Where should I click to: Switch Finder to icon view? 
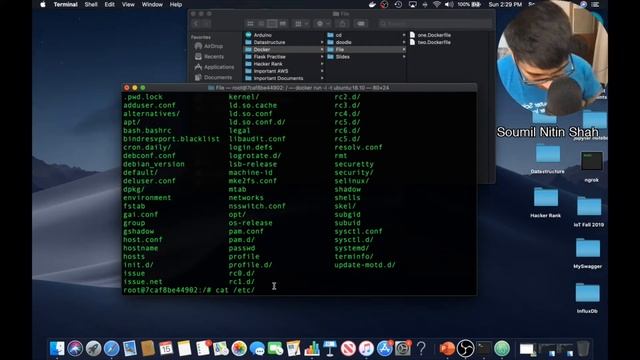[251, 24]
